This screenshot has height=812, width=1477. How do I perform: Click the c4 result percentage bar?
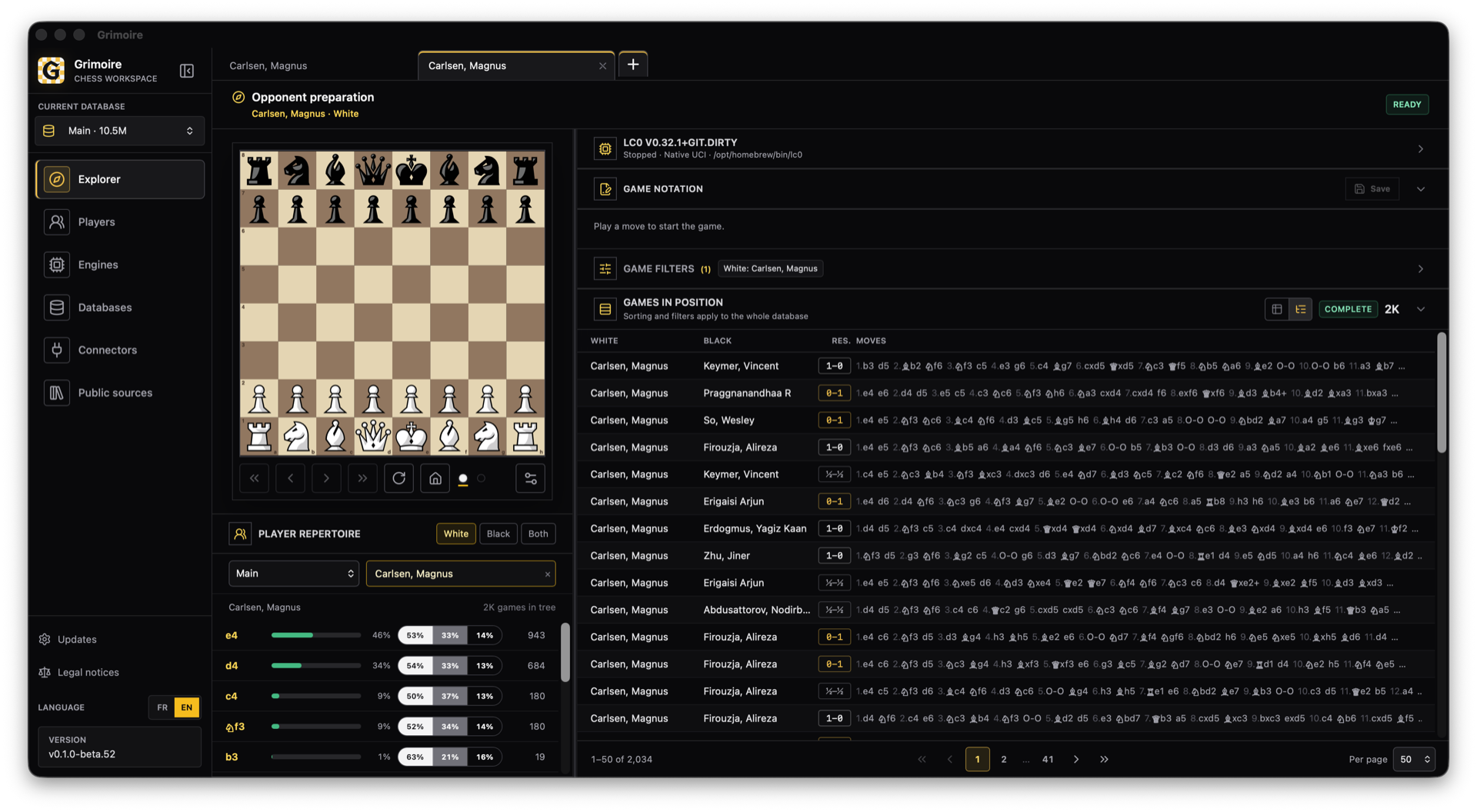point(450,696)
